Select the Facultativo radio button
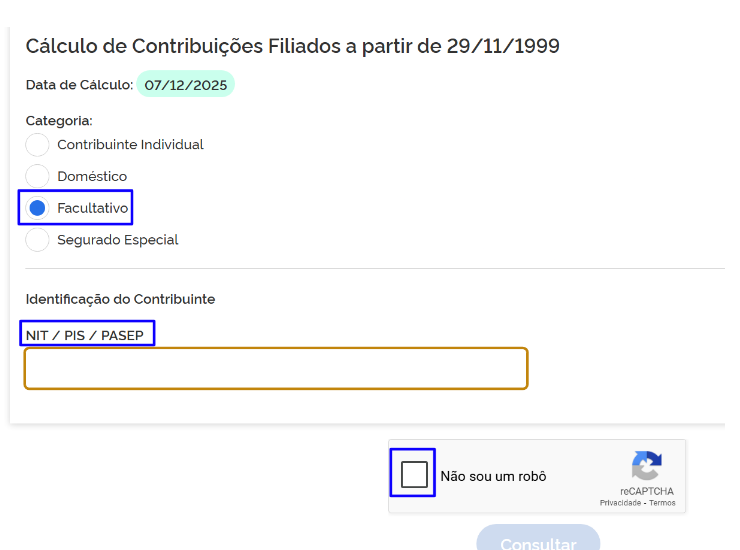The image size is (740, 550). point(37,208)
